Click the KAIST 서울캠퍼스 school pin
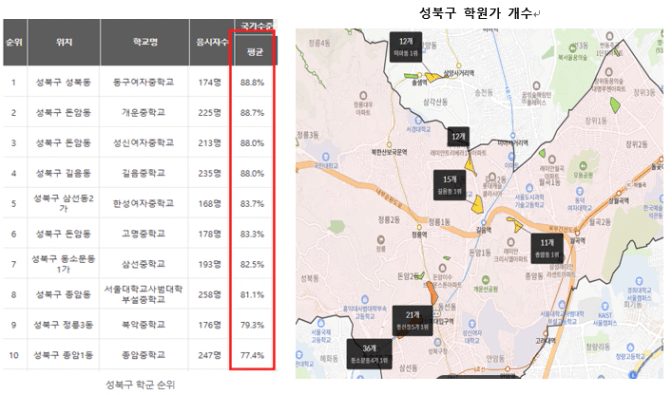The width and height of the screenshot is (672, 395). (x=605, y=306)
